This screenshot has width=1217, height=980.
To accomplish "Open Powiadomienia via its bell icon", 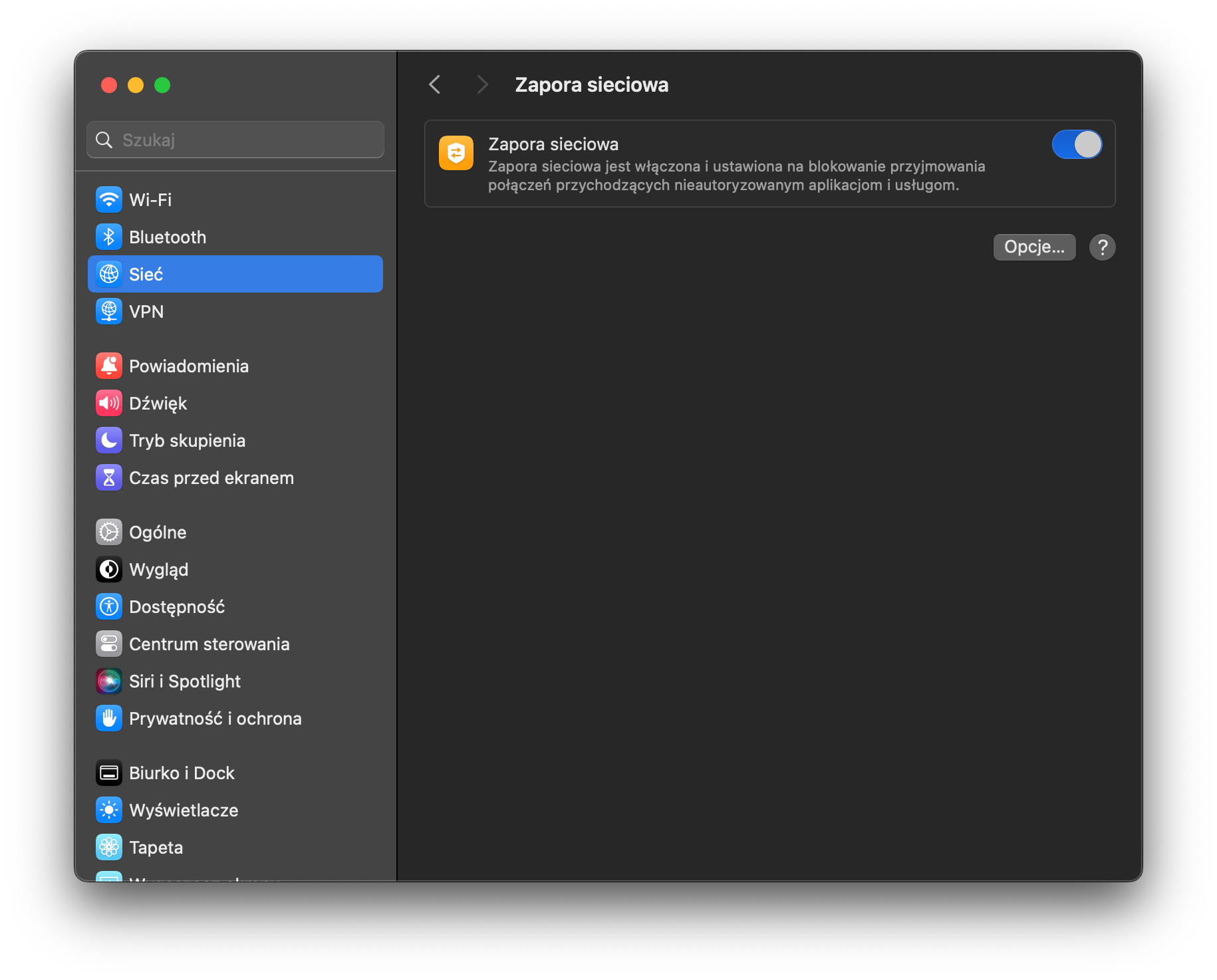I will click(109, 366).
